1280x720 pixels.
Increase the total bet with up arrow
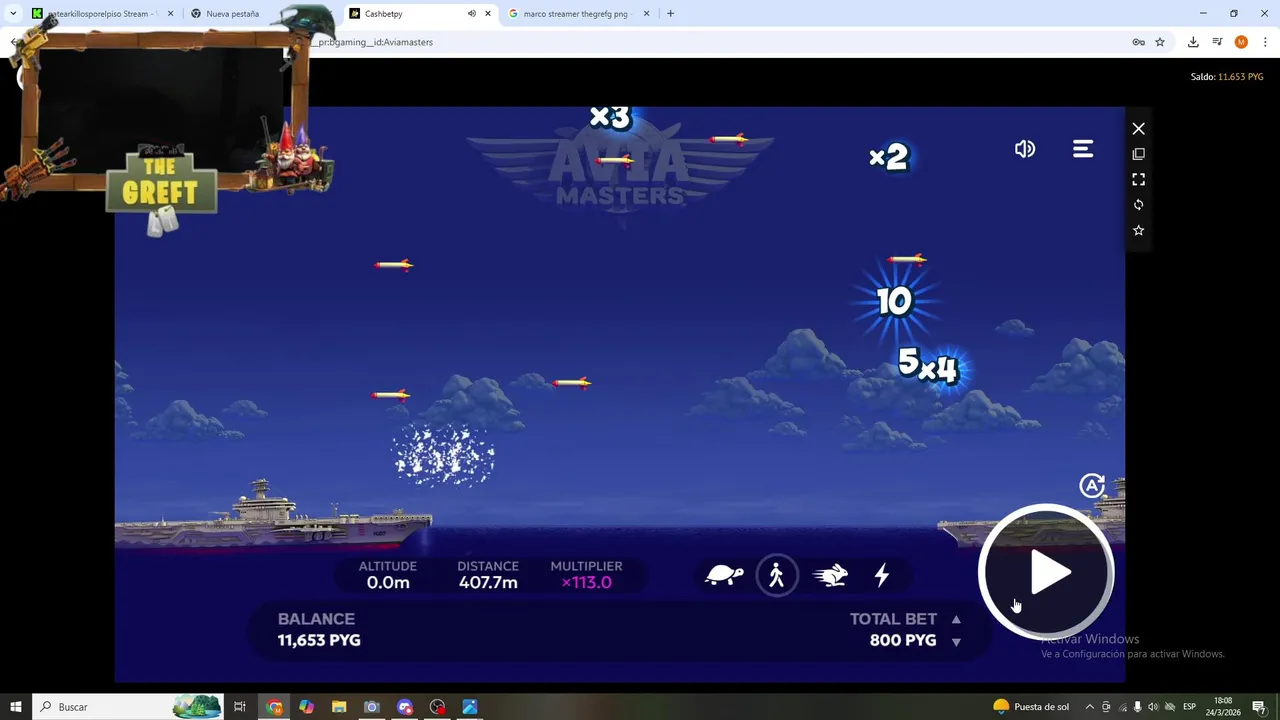coord(956,619)
